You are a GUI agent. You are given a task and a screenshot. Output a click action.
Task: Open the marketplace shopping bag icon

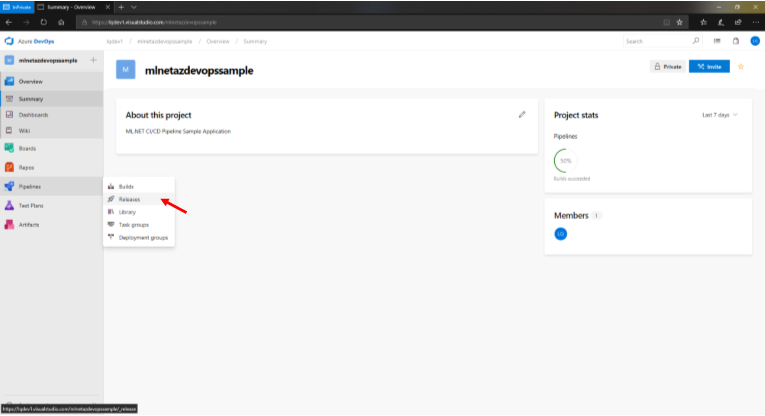(x=736, y=41)
